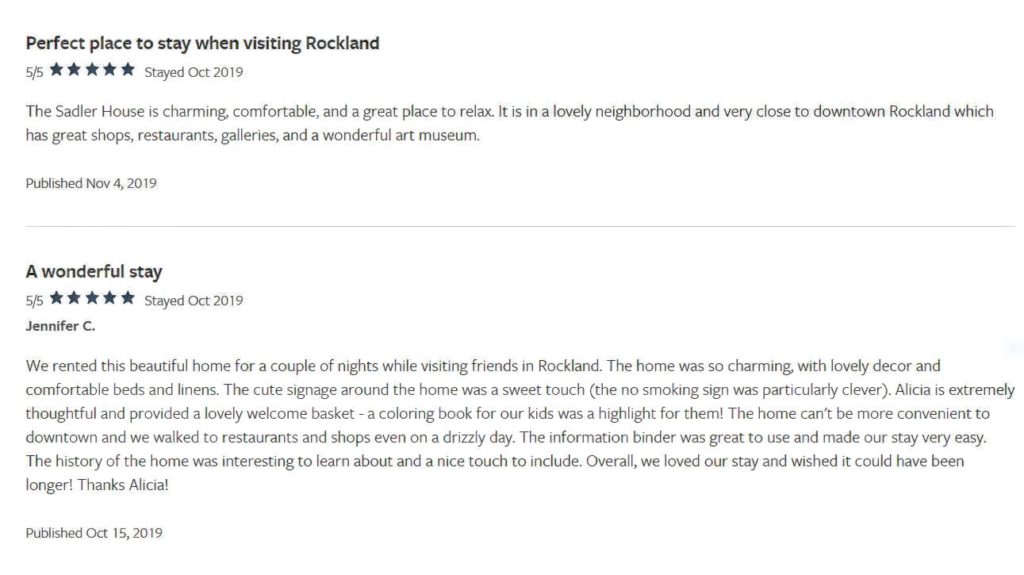This screenshot has width=1024, height=575.
Task: Click the 5/5 score on "A wonderful stay" review
Action: tap(35, 301)
